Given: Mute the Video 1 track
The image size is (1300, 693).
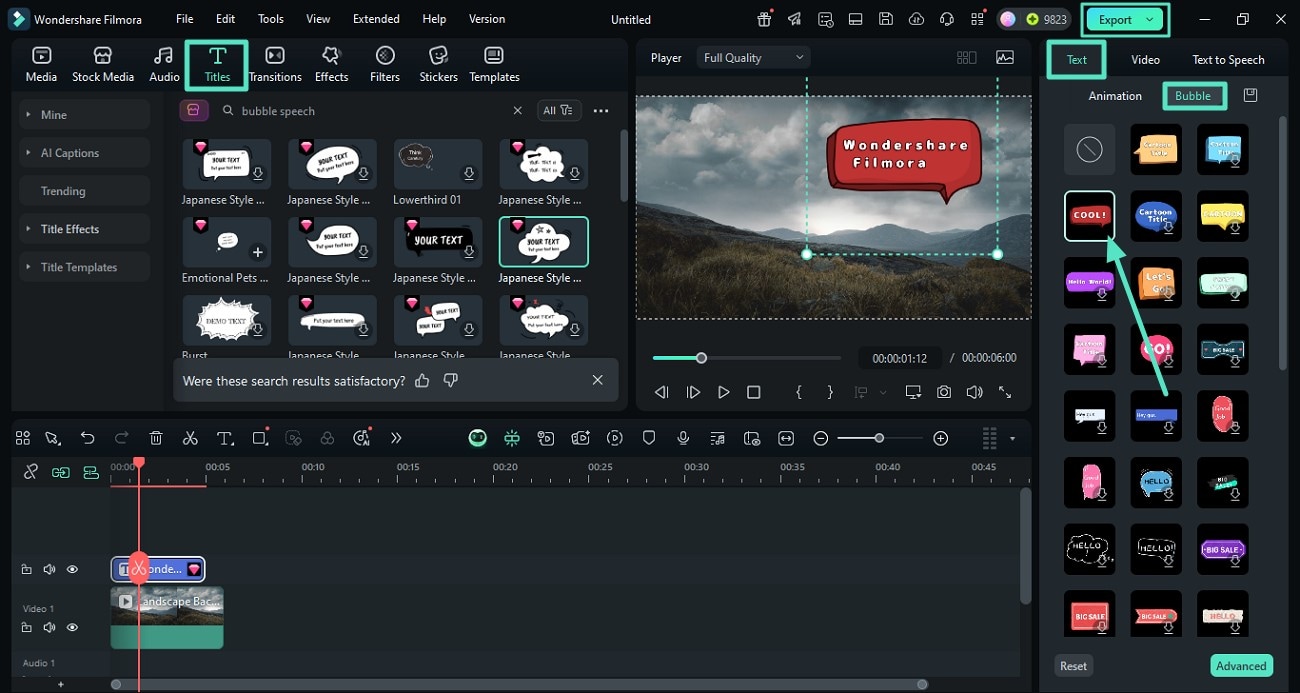Looking at the screenshot, I should pyautogui.click(x=49, y=627).
